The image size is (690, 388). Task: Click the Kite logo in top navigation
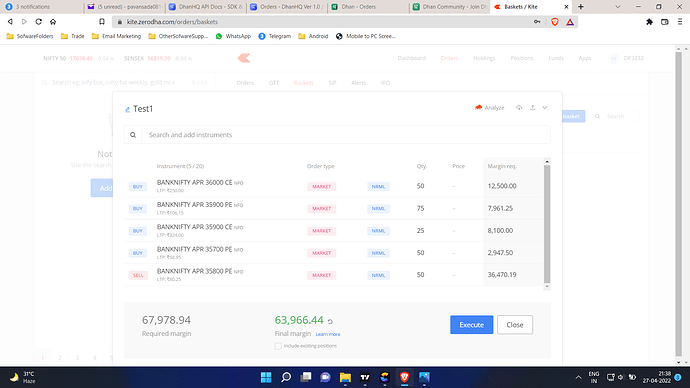point(244,58)
